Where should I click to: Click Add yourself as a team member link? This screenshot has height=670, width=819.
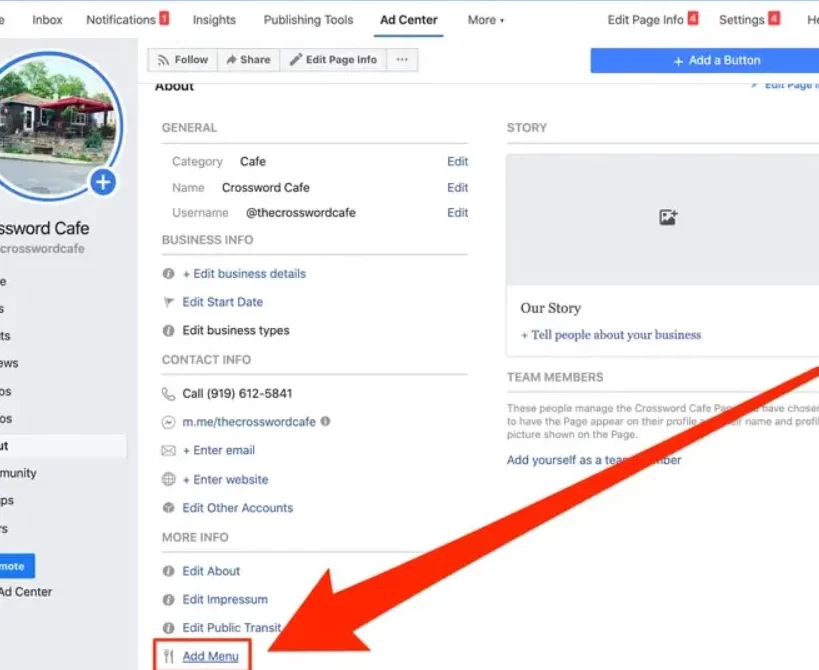(x=594, y=460)
